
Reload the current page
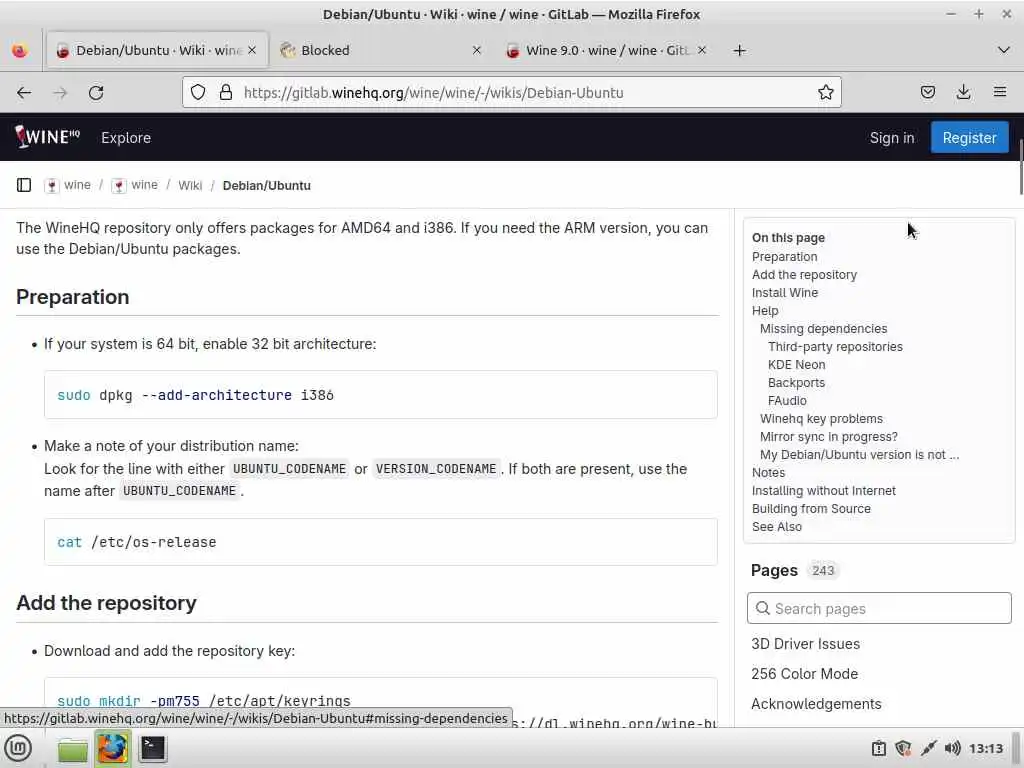(96, 93)
